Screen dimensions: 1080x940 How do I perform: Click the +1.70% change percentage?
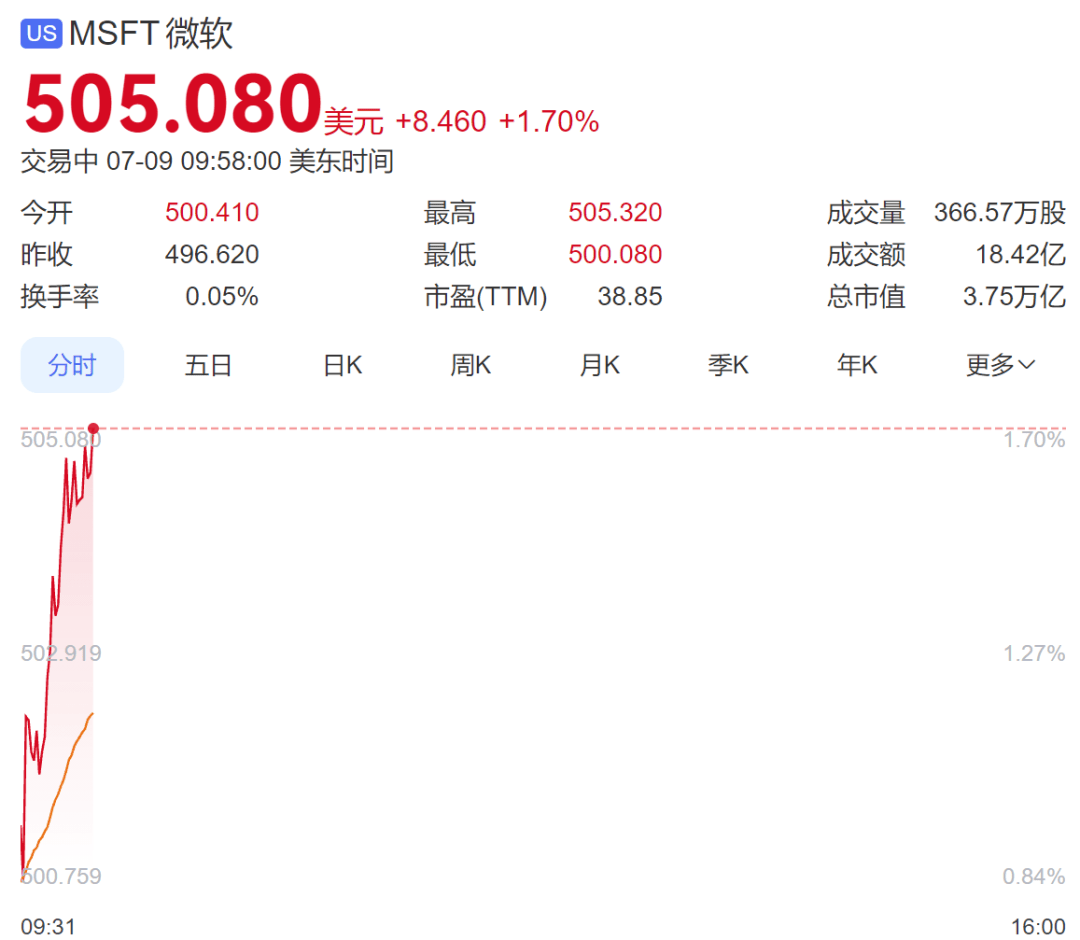(x=549, y=122)
